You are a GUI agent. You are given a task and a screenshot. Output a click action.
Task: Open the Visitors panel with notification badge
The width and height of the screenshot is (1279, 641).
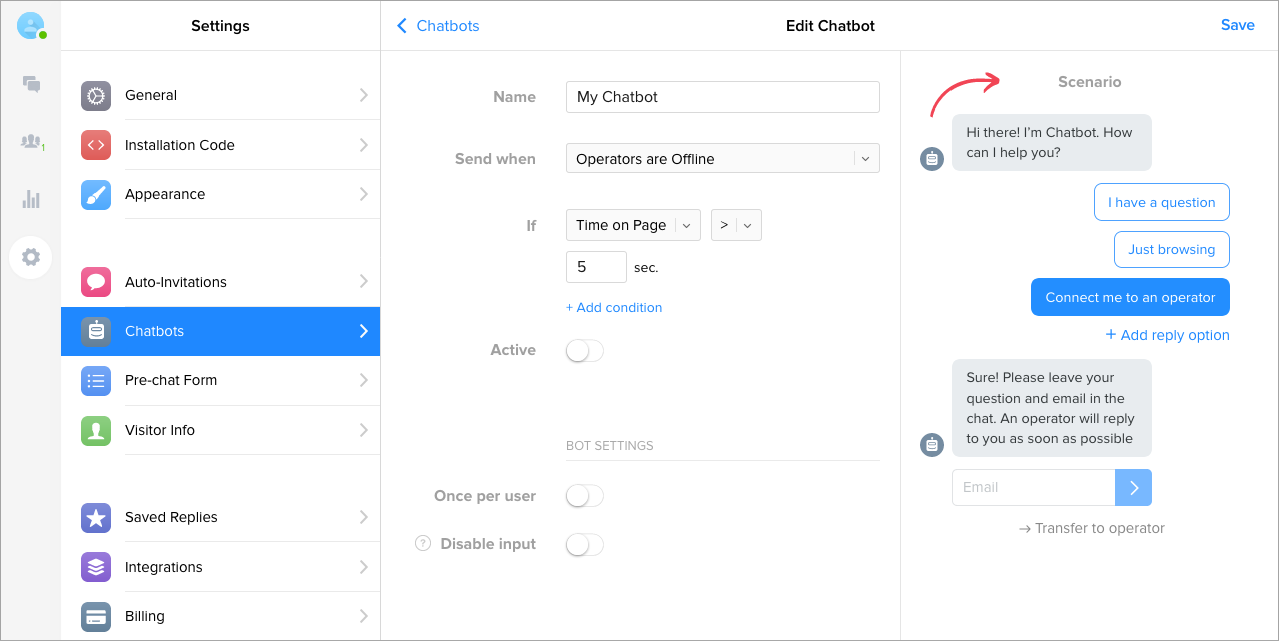tap(31, 142)
